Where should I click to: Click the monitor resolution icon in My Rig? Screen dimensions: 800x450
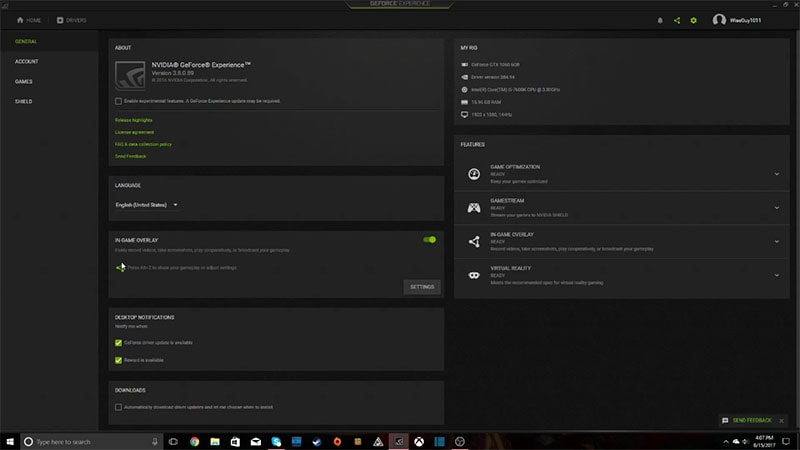(x=464, y=114)
